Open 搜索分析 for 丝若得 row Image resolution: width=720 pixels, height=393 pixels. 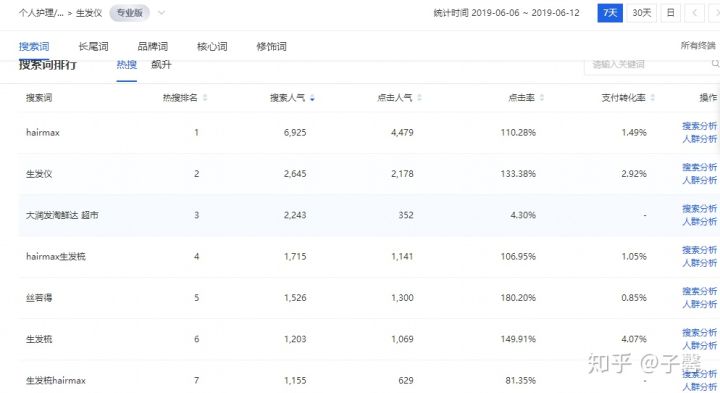point(699,291)
